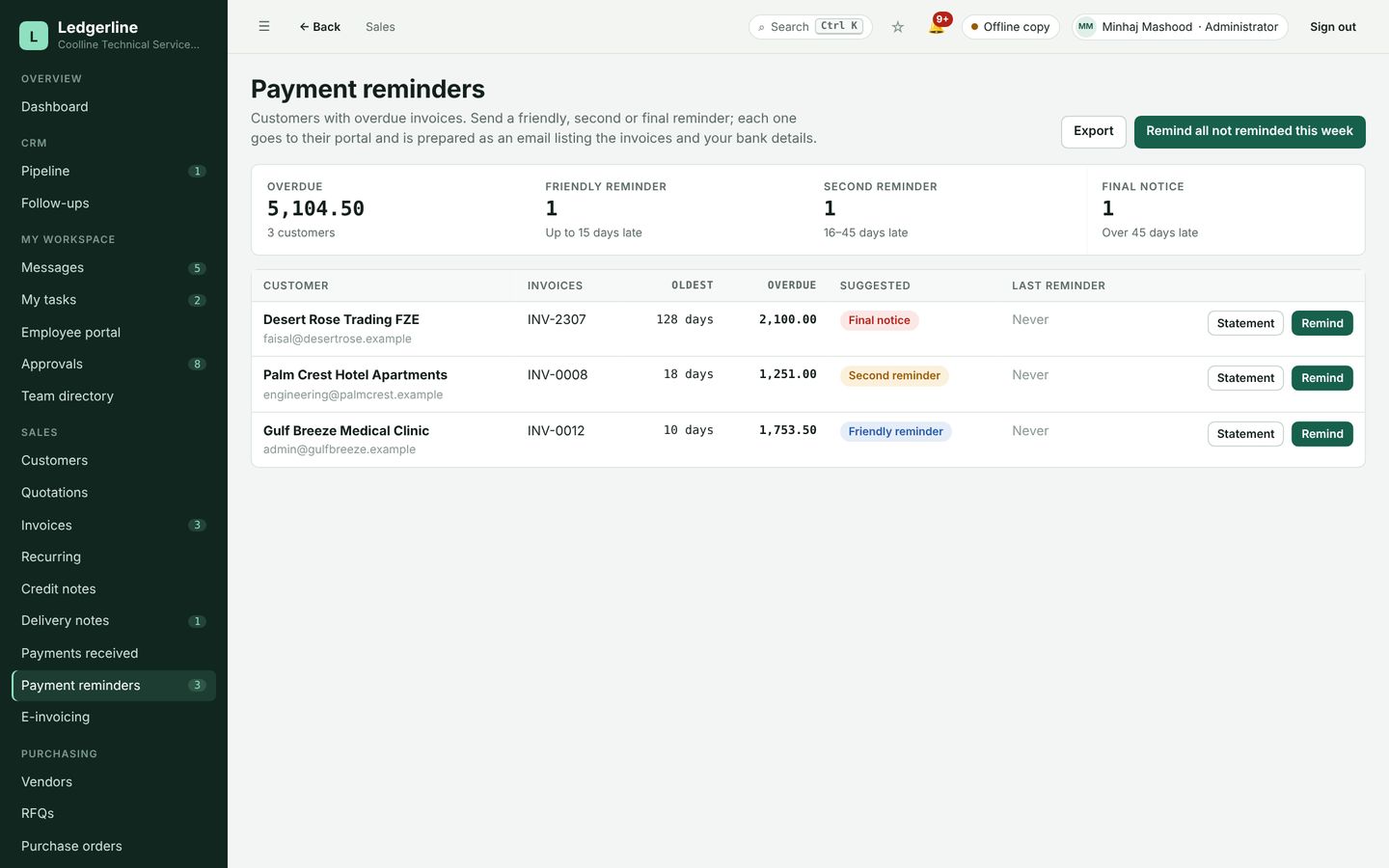Click the Sales breadcrumb
This screenshot has width=1389, height=868.
380,27
